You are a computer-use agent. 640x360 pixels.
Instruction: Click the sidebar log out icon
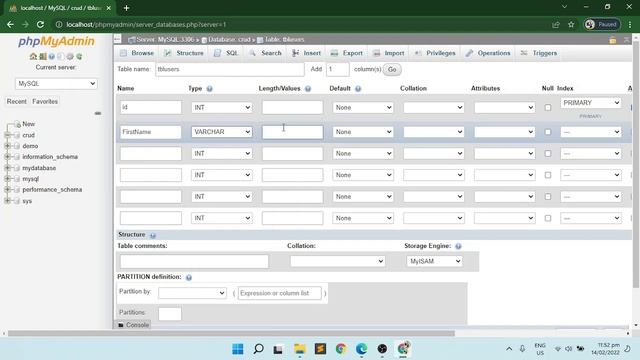click(43, 56)
